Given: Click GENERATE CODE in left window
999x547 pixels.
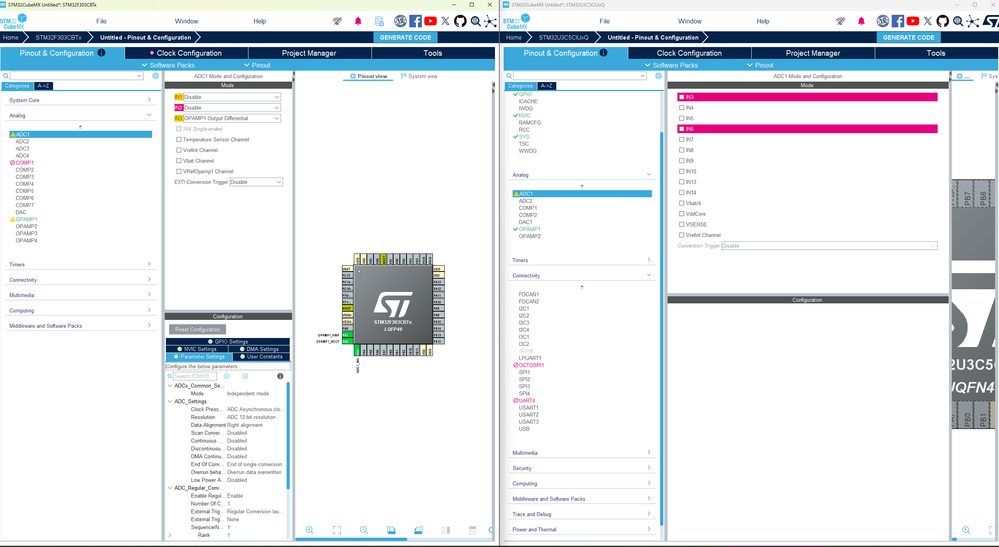Looking at the screenshot, I should tap(405, 37).
